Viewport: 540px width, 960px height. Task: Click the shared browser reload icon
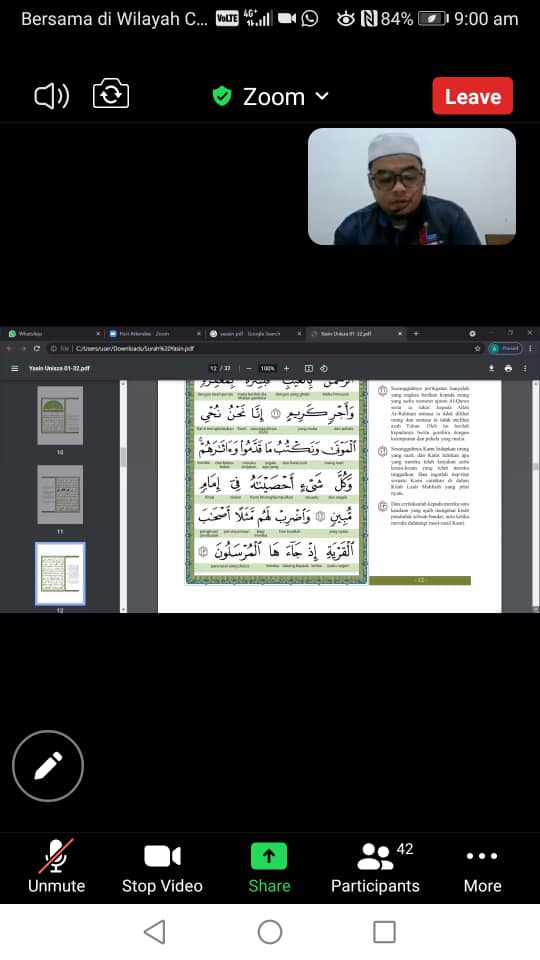tap(37, 348)
